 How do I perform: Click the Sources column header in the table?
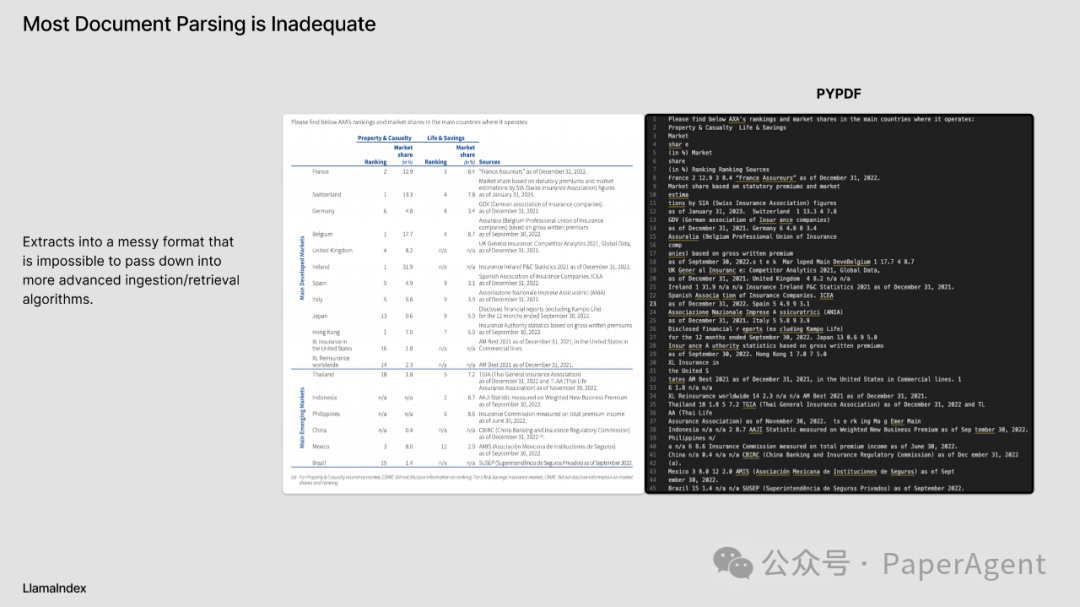click(x=489, y=162)
